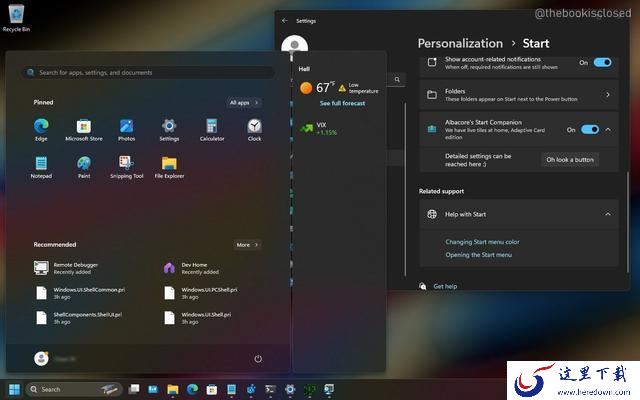Screen dimensions: 640x400
Task: Open Windows.UI.Shell.pri file
Action: (198, 318)
